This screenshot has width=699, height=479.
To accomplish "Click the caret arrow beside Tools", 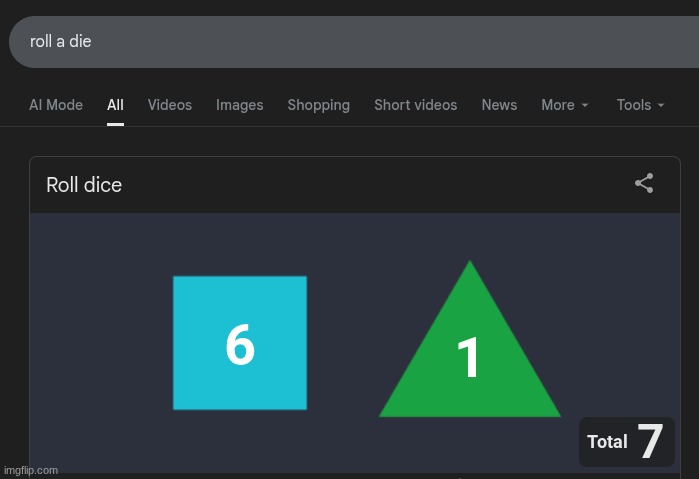I will (x=661, y=106).
